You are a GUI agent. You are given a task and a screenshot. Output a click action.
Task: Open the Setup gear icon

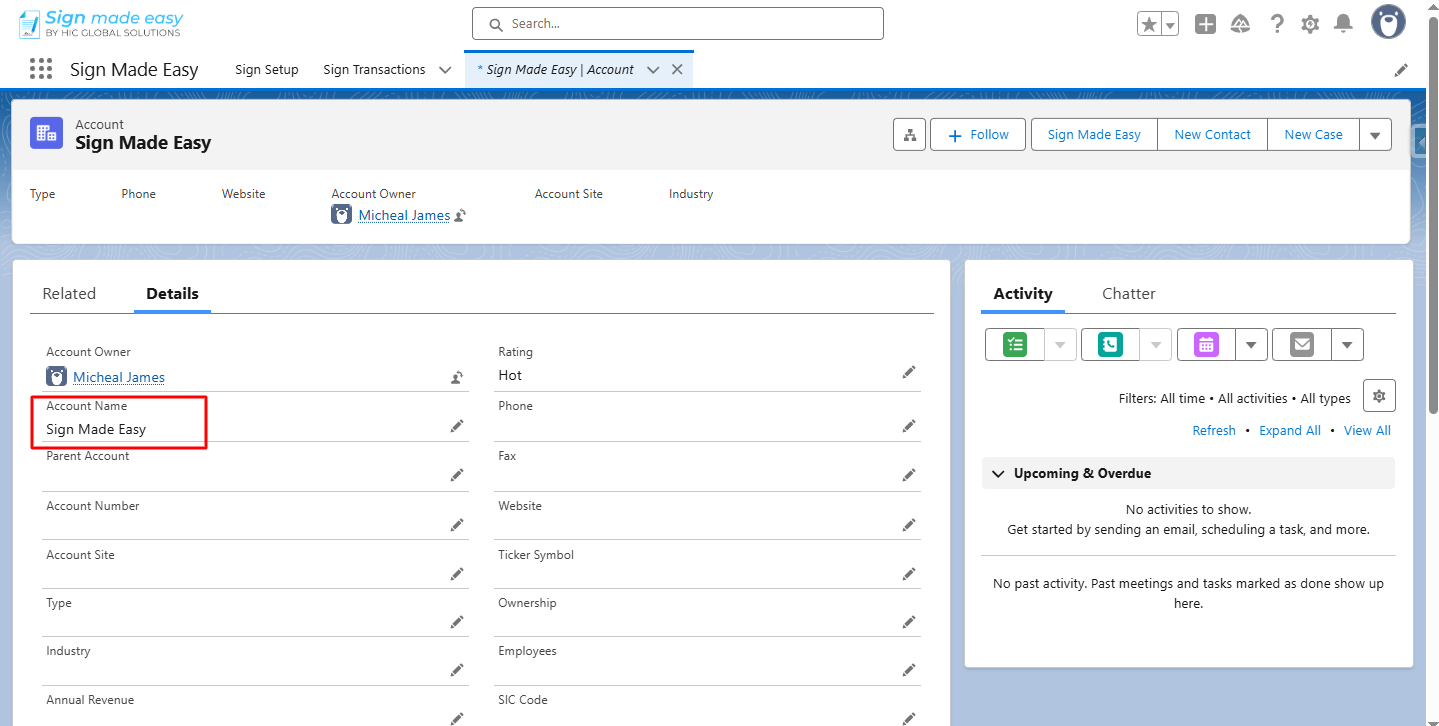tap(1310, 25)
